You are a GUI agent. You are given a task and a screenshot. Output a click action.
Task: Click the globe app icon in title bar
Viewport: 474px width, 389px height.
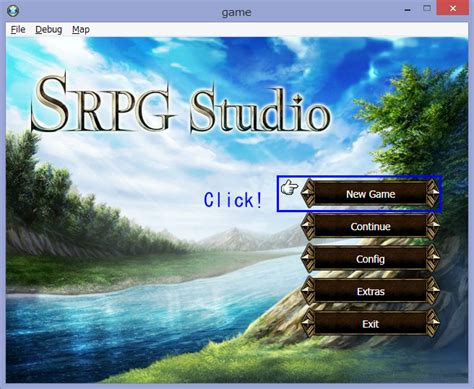[13, 10]
